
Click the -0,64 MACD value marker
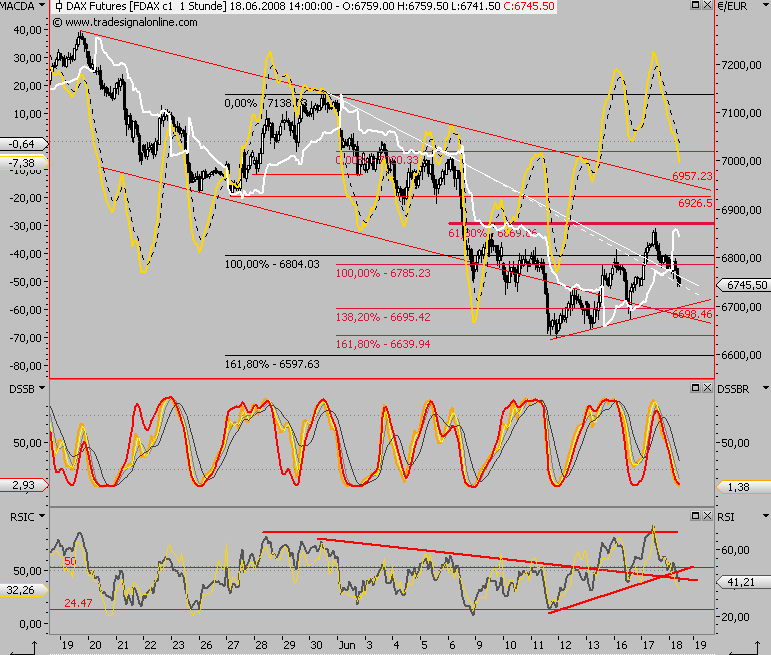point(24,144)
